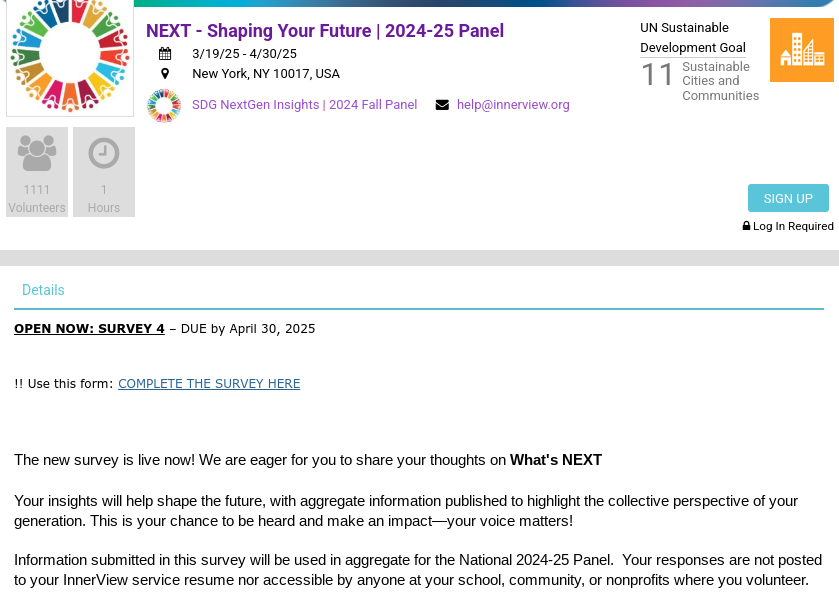Click the lock icon beside Log In Required
The width and height of the screenshot is (839, 615).
click(746, 226)
